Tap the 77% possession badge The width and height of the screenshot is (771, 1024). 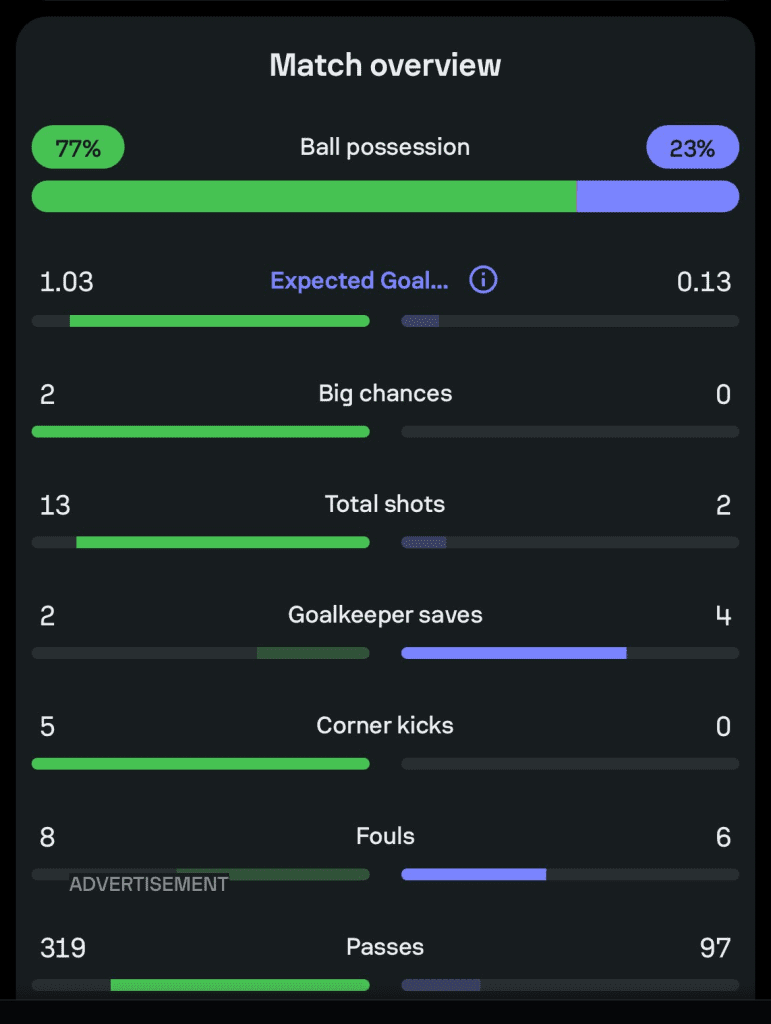point(78,148)
